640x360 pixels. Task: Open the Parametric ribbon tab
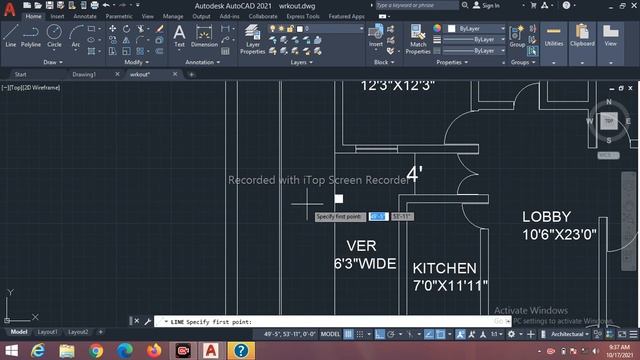tap(119, 16)
